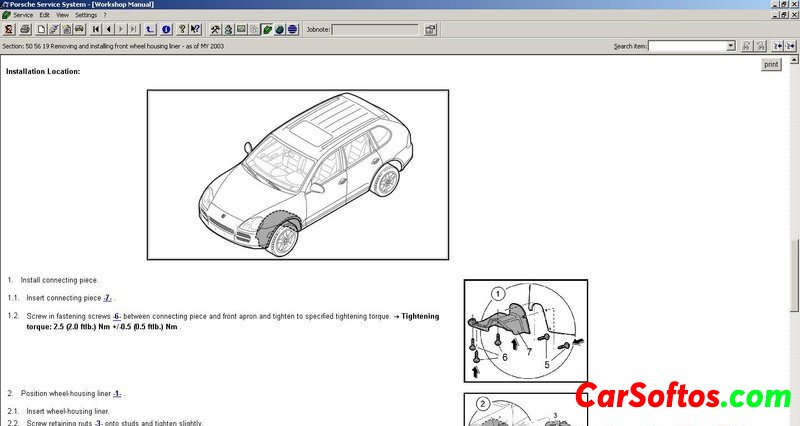Expand the Search item dropdown arrow
The image size is (800, 426).
[x=731, y=46]
